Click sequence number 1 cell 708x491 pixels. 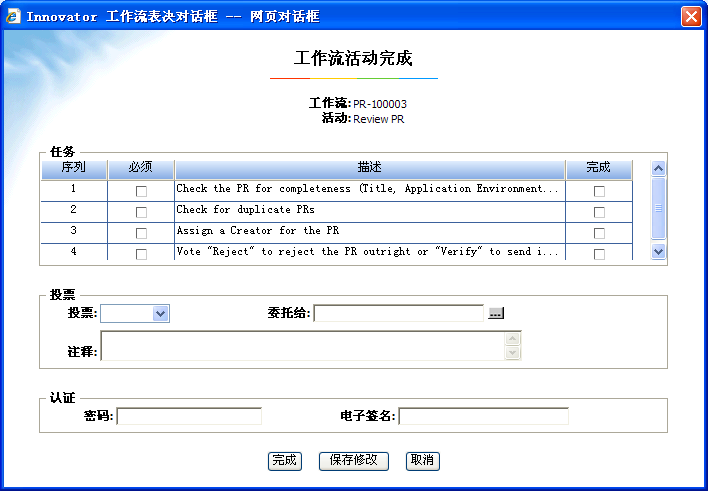[74, 189]
